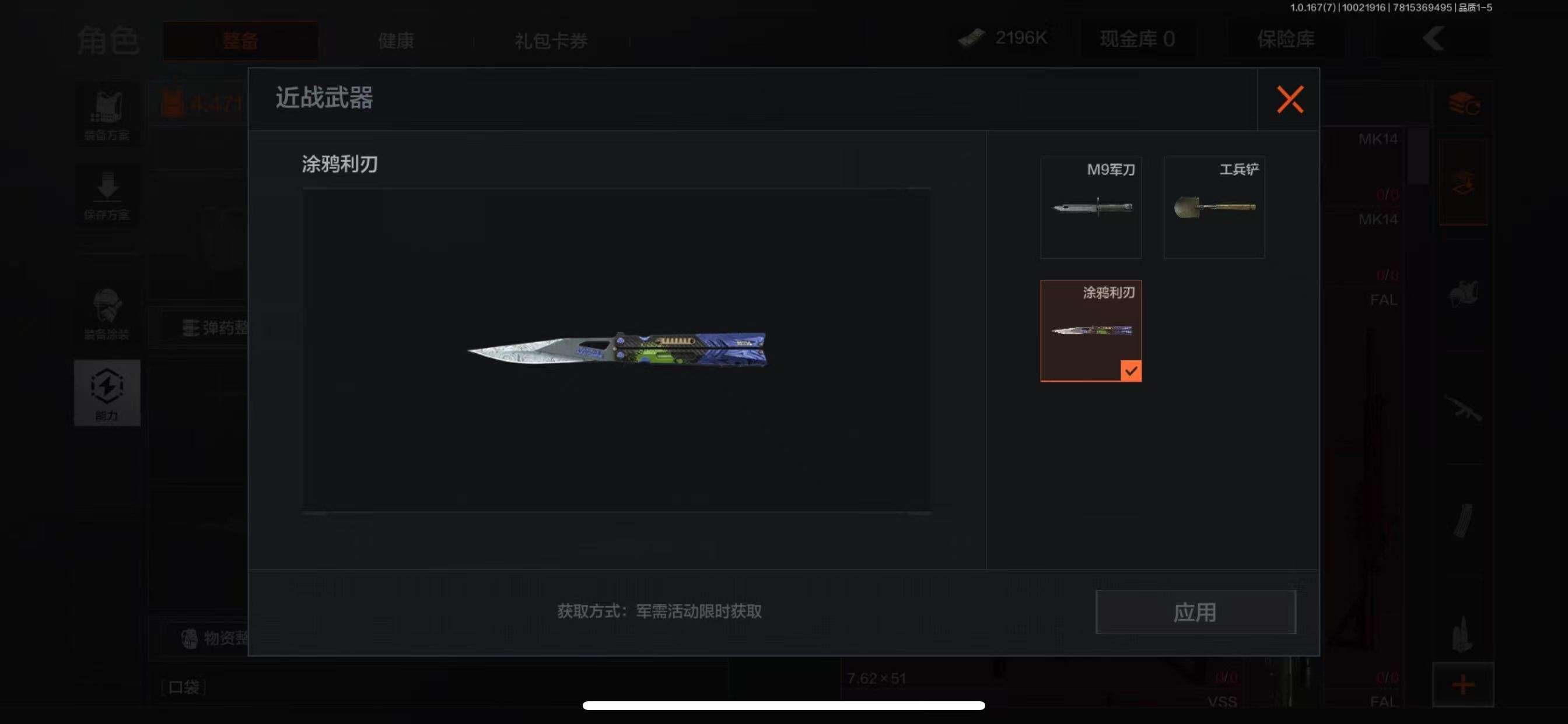This screenshot has height=724, width=1568.
Task: Switch to the 整备 tab
Action: 240,40
